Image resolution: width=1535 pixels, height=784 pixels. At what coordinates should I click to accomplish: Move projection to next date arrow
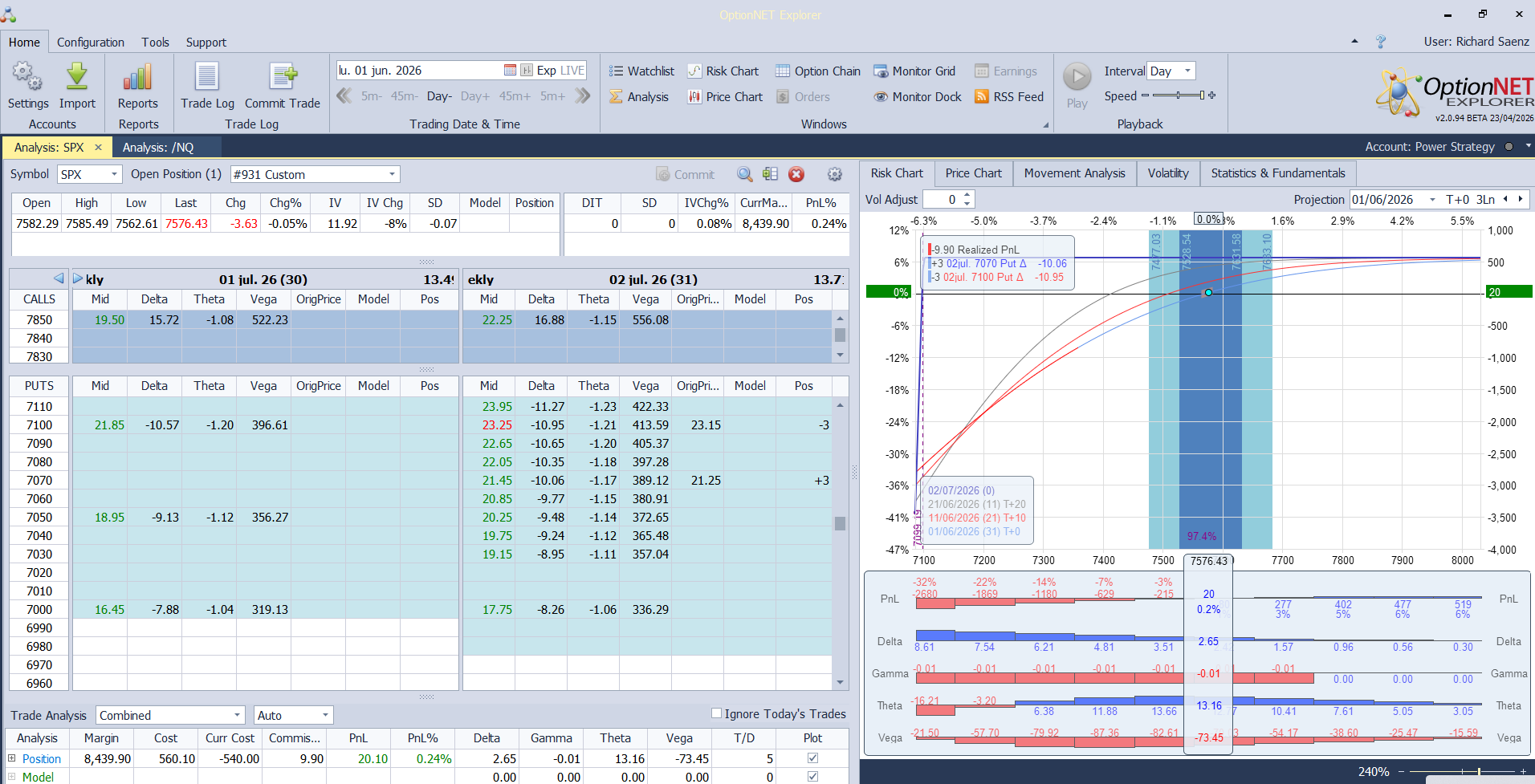click(x=1521, y=199)
